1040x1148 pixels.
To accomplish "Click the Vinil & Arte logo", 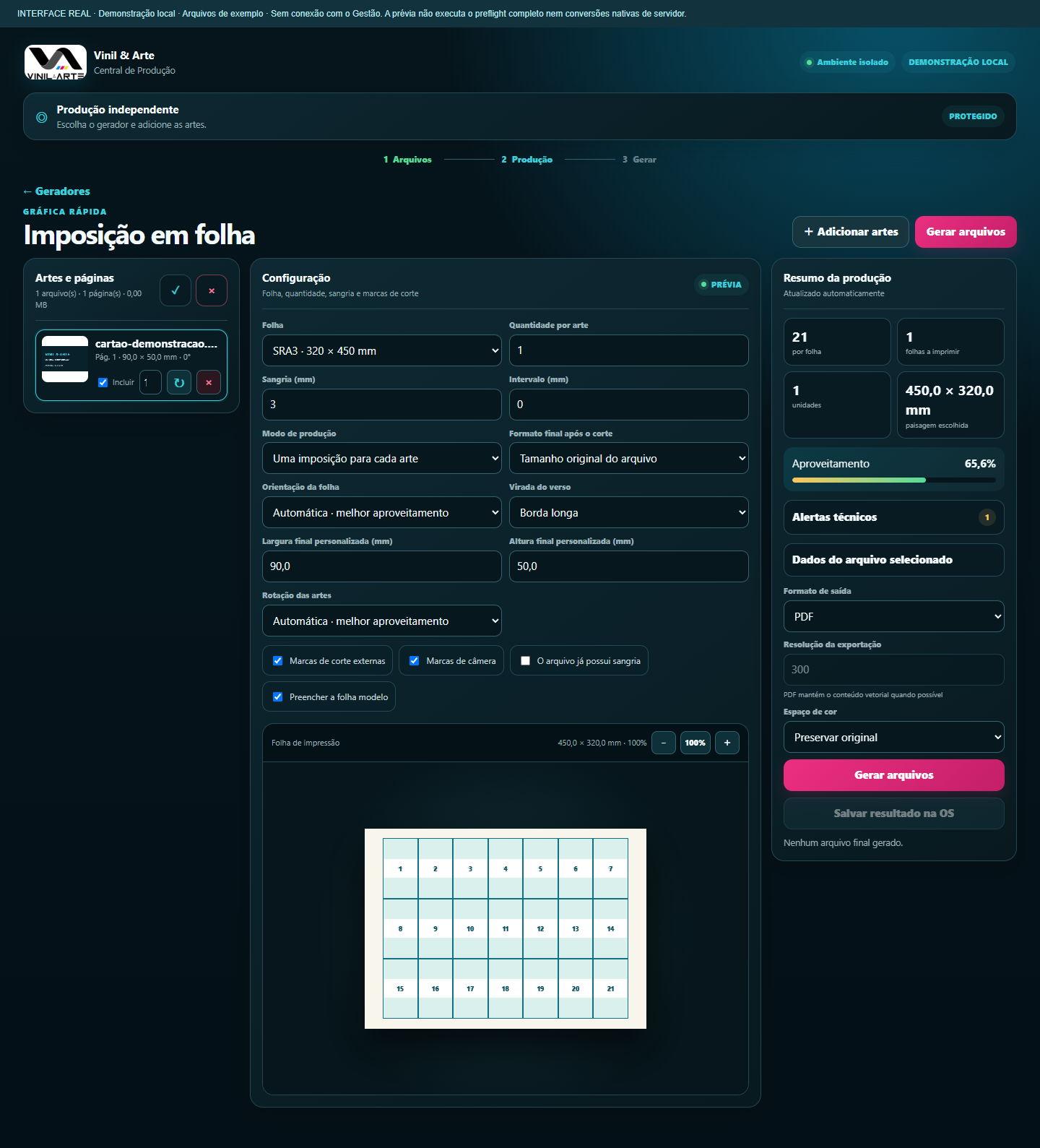I will click(56, 62).
